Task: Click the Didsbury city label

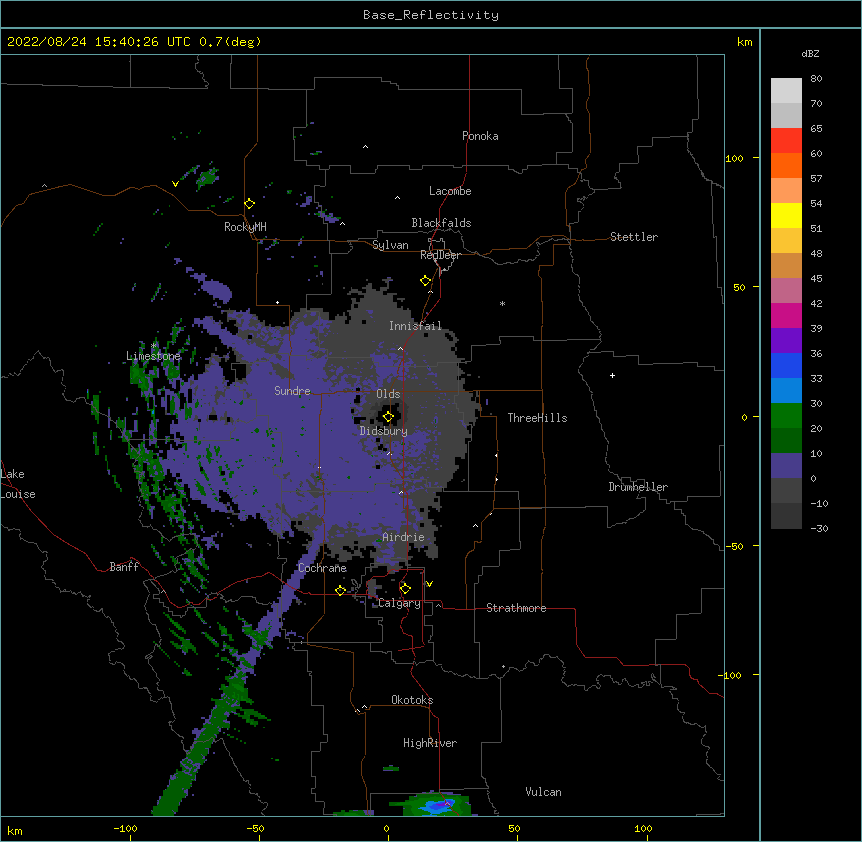Action: click(384, 431)
